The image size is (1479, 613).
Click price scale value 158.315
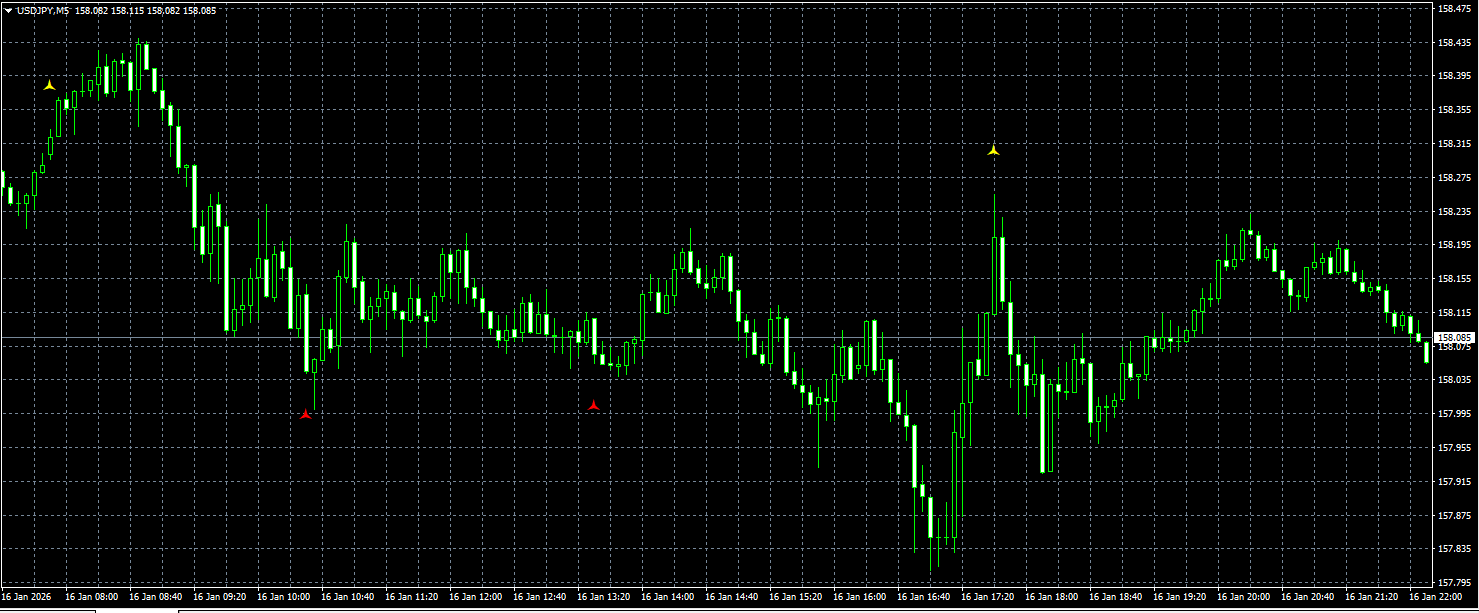click(1455, 143)
